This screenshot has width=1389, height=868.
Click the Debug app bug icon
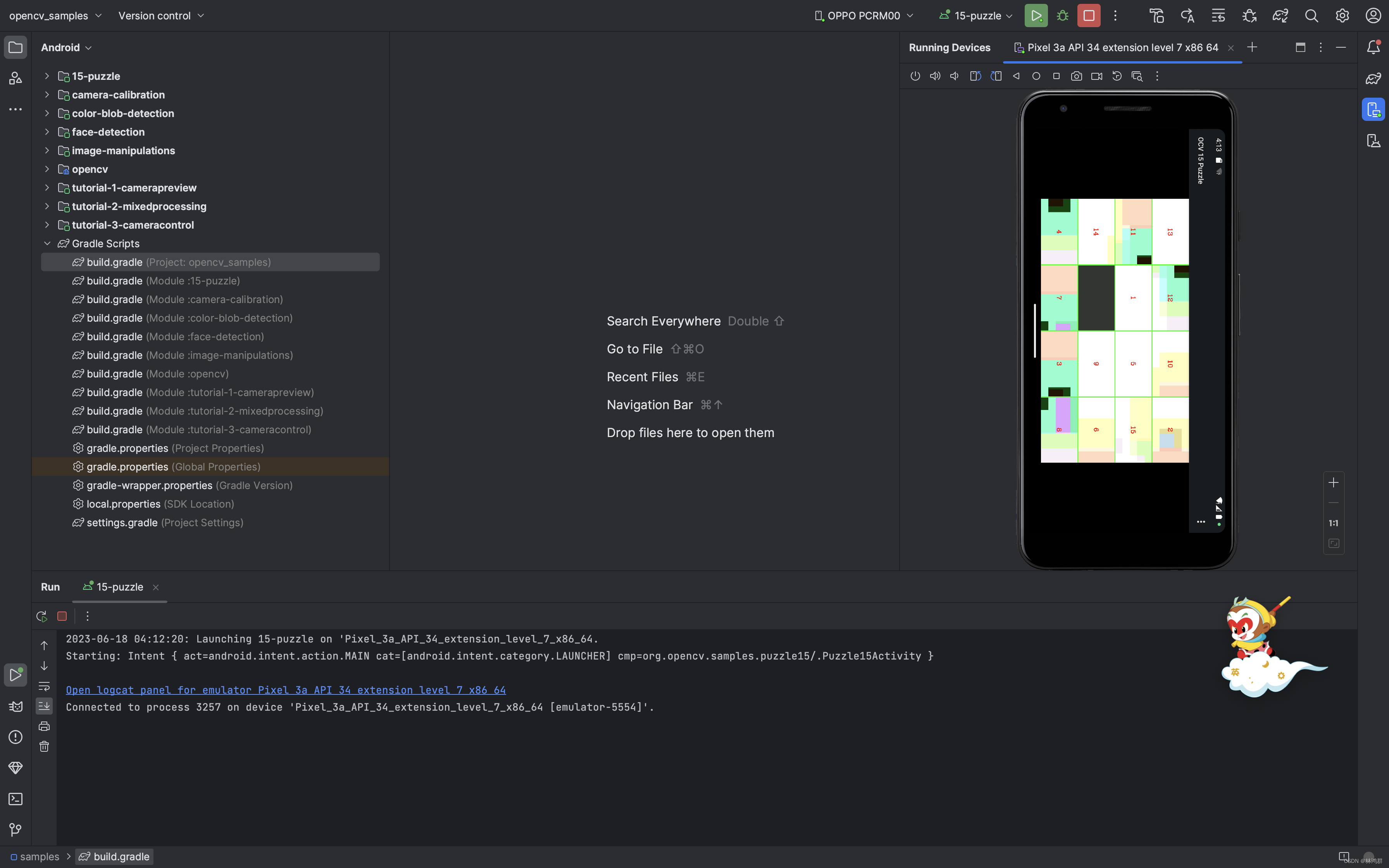coord(1062,15)
